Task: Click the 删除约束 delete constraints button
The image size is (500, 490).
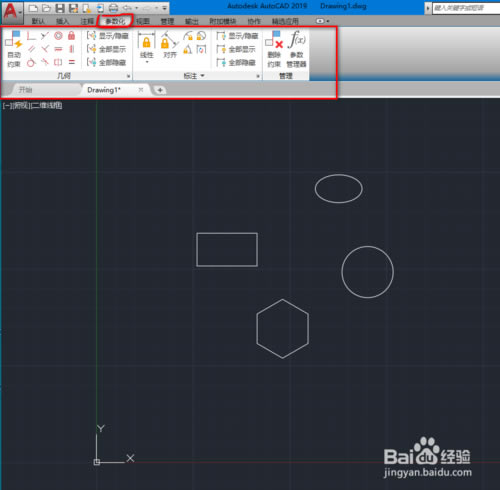Action: pos(274,49)
